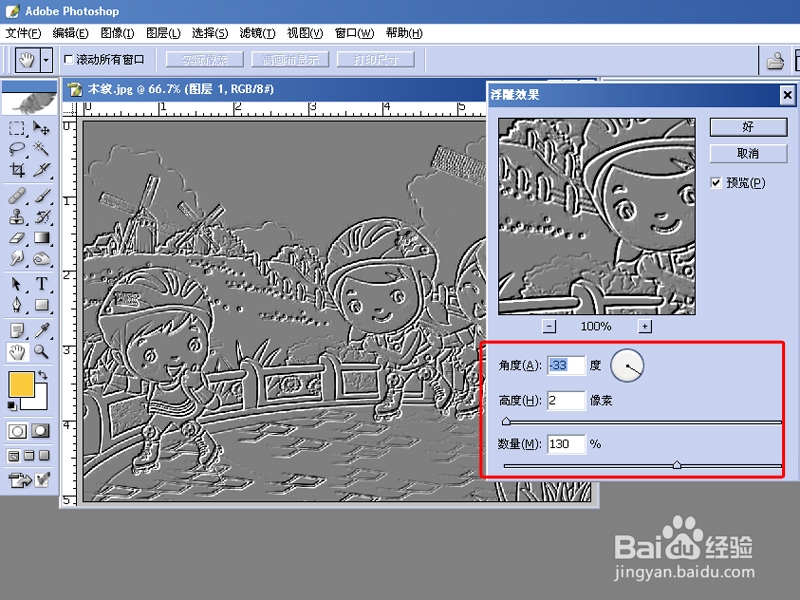Image resolution: width=800 pixels, height=600 pixels.
Task: Select the Move tool
Action: (x=41, y=128)
